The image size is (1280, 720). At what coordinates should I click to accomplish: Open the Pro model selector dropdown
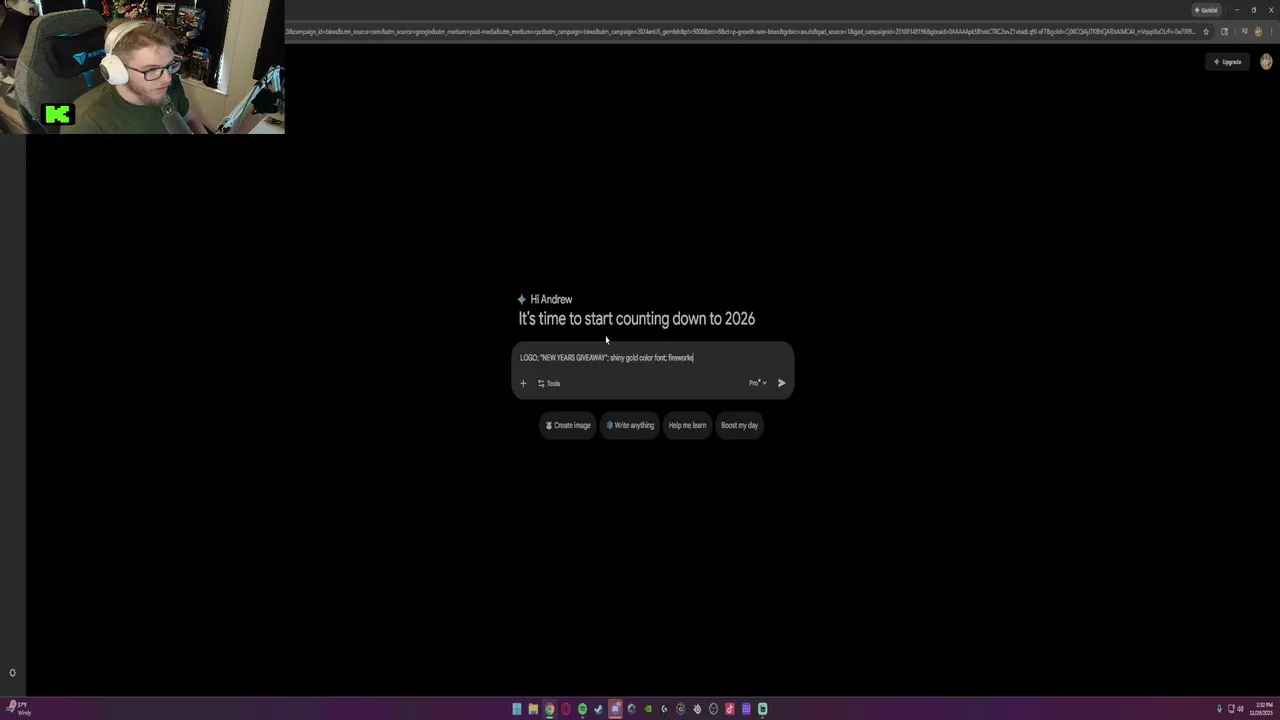point(758,383)
